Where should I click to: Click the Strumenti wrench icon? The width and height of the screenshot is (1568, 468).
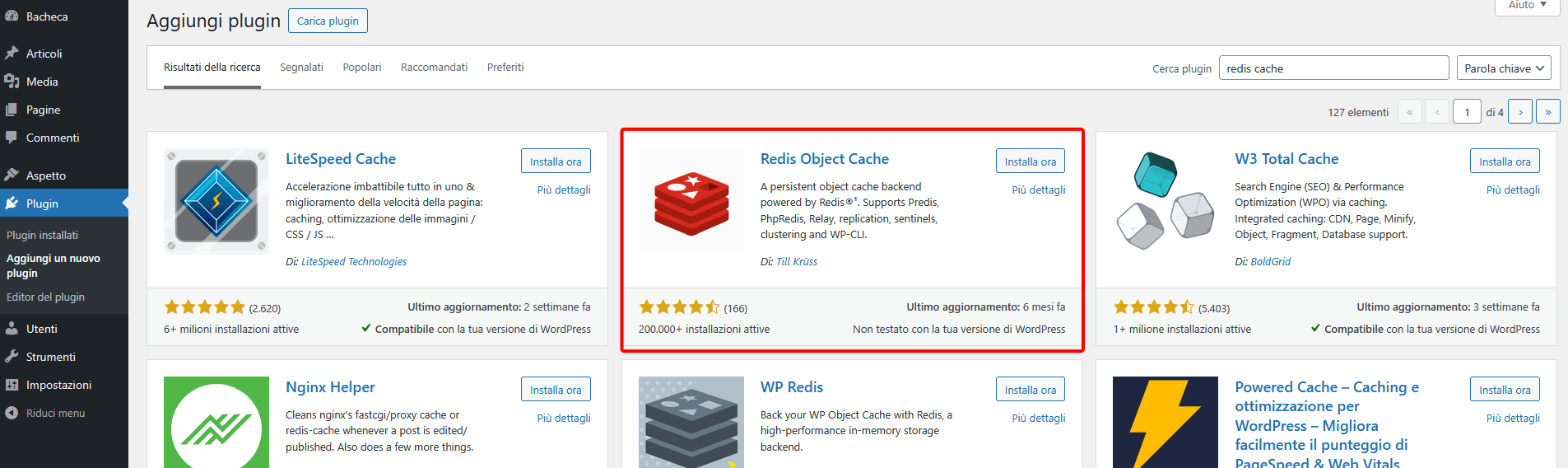(12, 357)
